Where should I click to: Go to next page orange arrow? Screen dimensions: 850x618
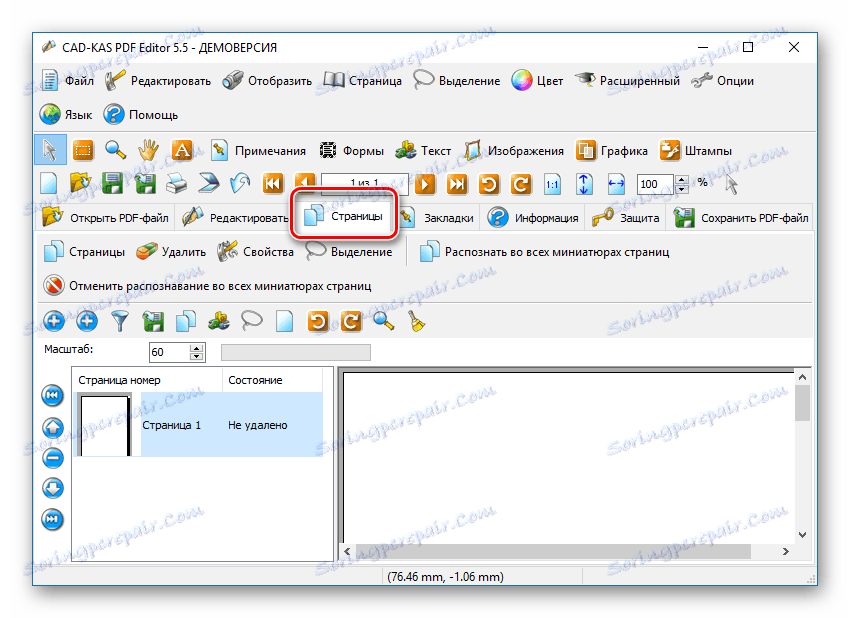tap(425, 184)
